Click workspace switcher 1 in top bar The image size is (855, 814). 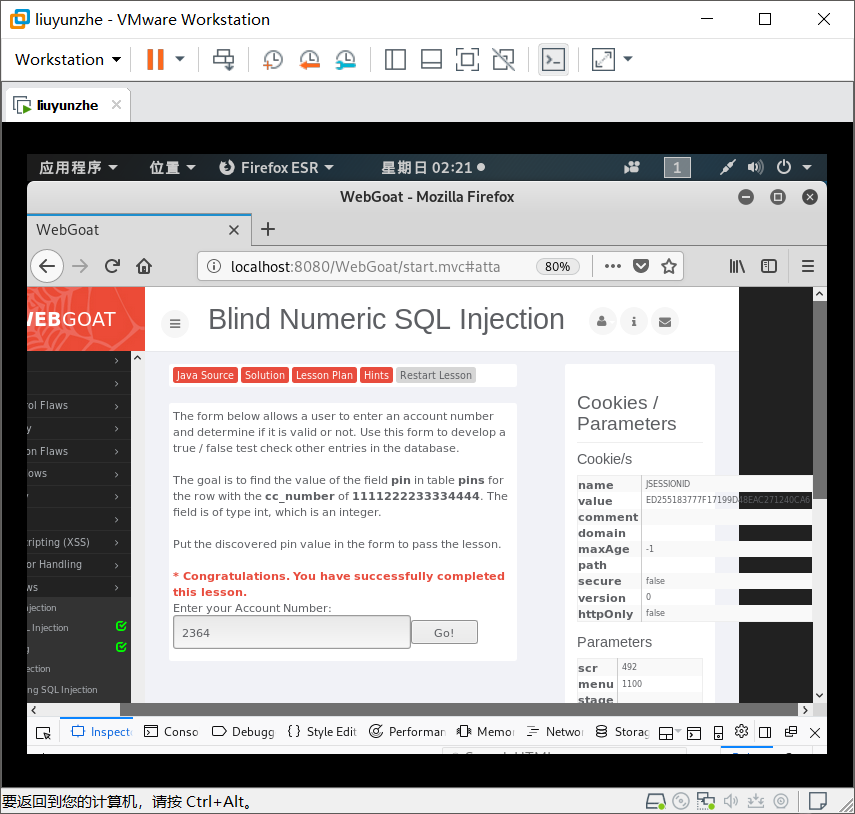click(677, 167)
